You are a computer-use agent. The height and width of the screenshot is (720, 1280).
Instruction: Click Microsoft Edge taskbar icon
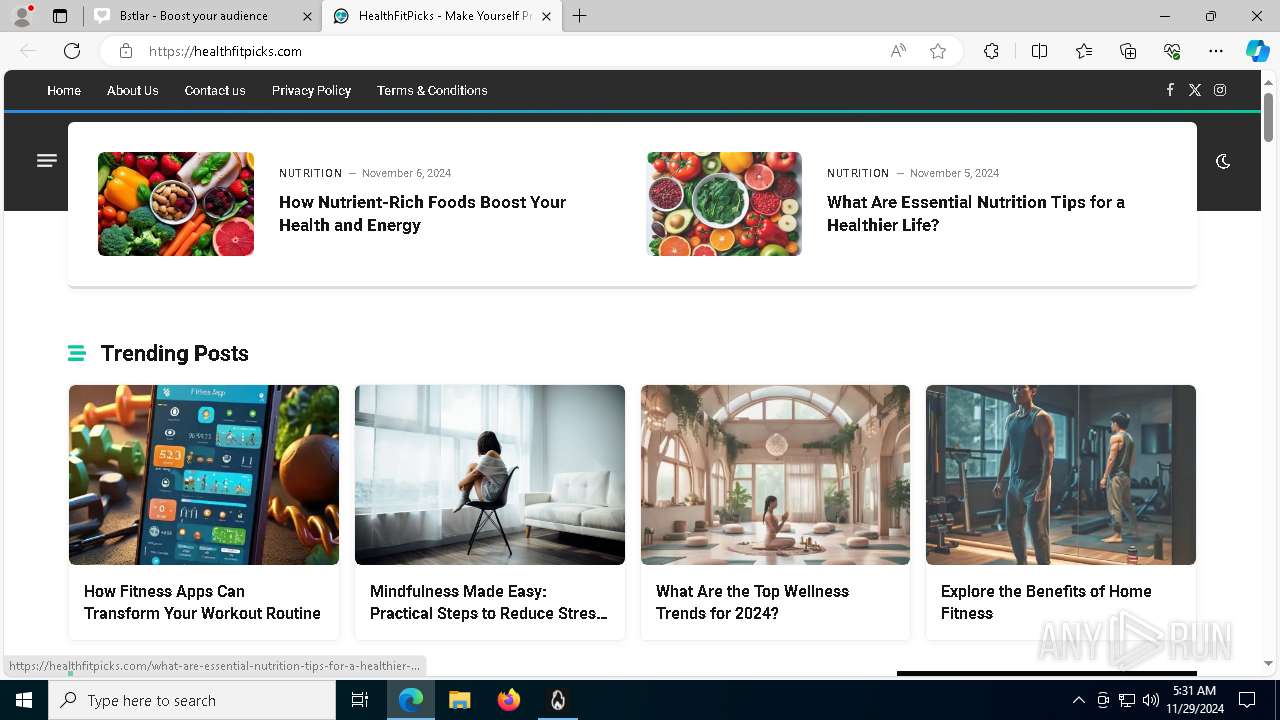(x=411, y=700)
